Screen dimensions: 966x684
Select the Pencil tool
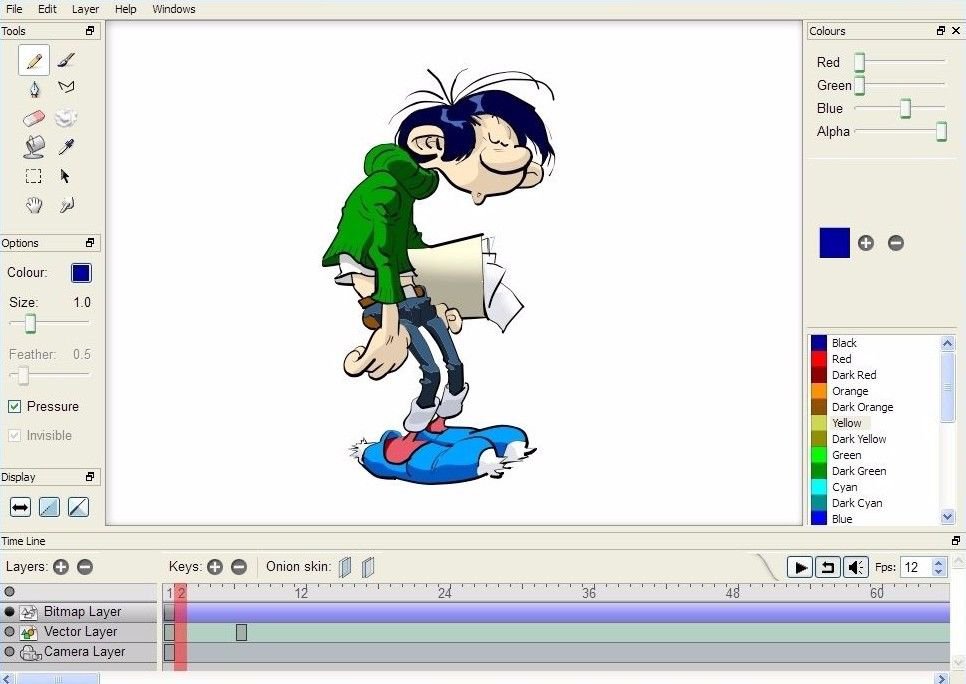point(33,59)
